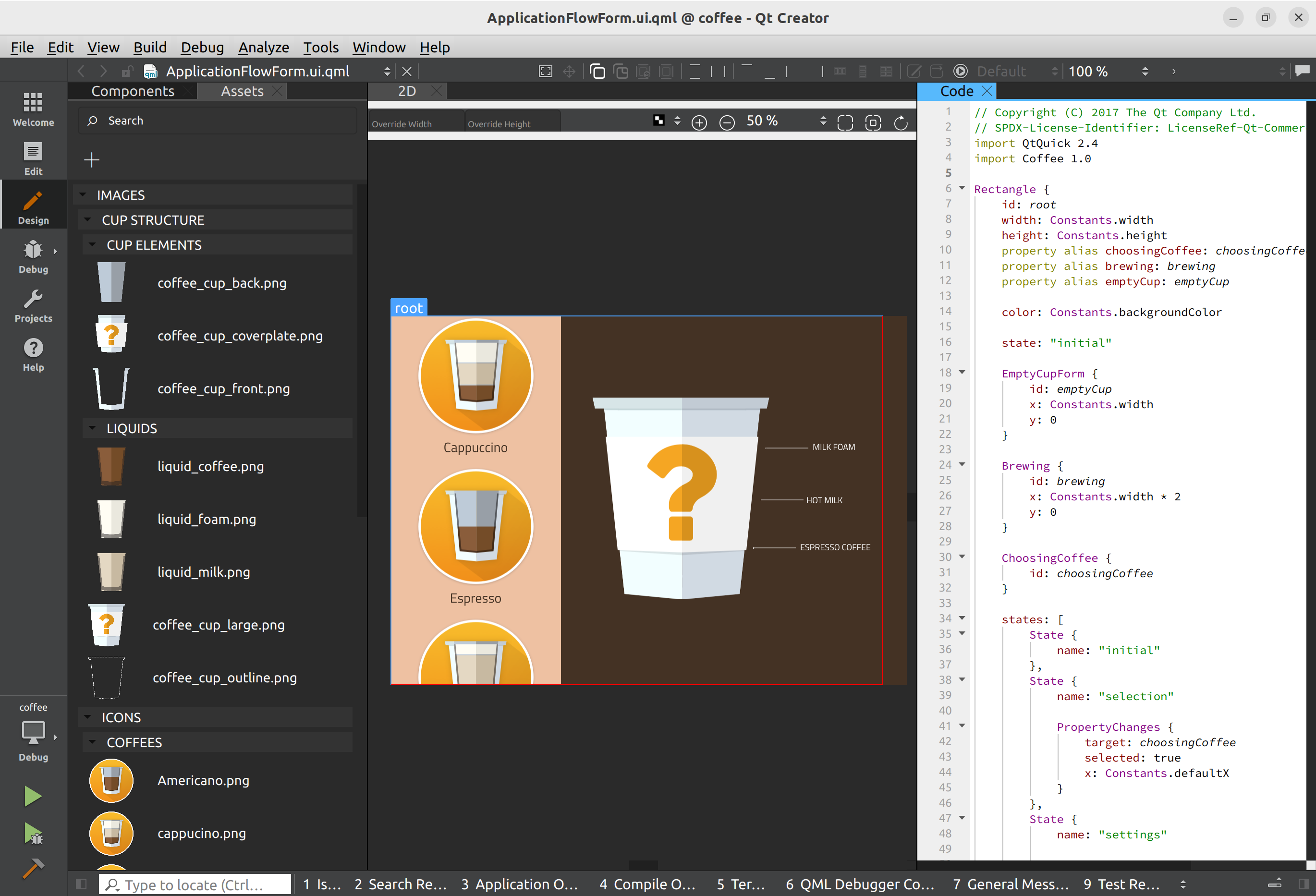Open the General Messages pane
This screenshot has height=896, width=1316.
pyautogui.click(x=1011, y=884)
